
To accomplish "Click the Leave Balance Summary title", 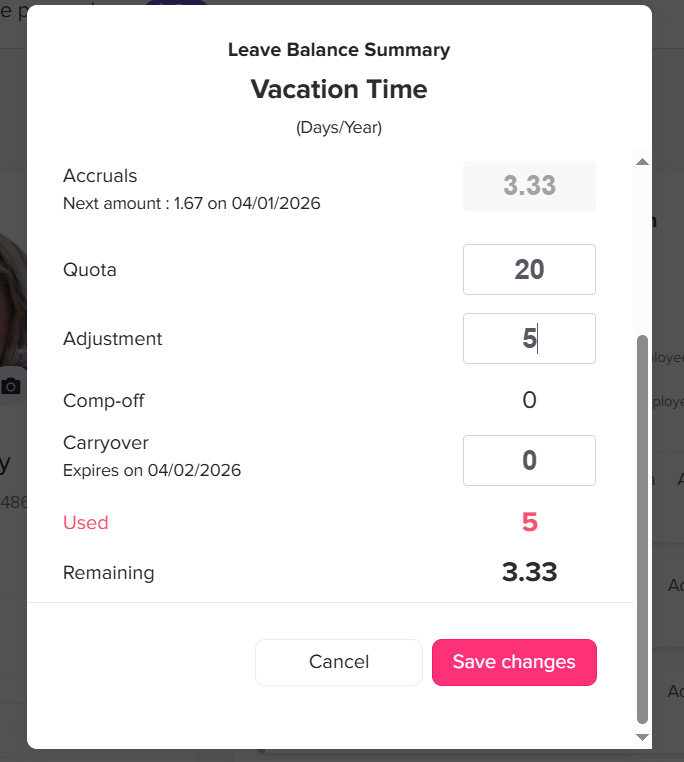I will point(339,50).
